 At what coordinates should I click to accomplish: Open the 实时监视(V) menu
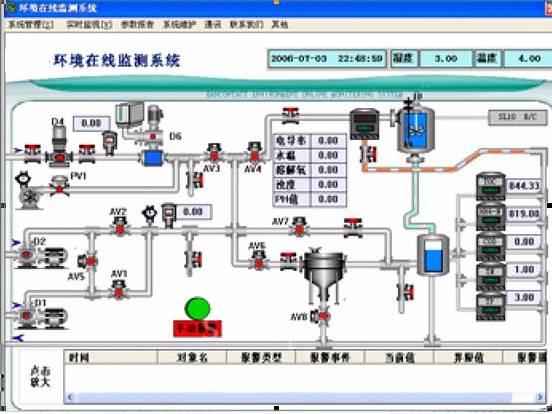coord(89,25)
